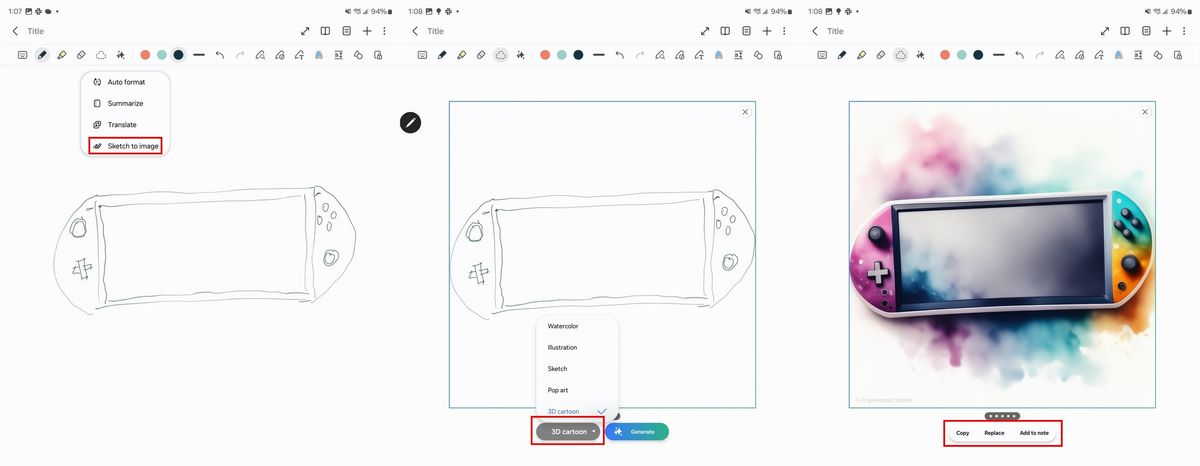The width and height of the screenshot is (1200, 466).
Task: Tap the round black pencil edit button
Action: 411,123
